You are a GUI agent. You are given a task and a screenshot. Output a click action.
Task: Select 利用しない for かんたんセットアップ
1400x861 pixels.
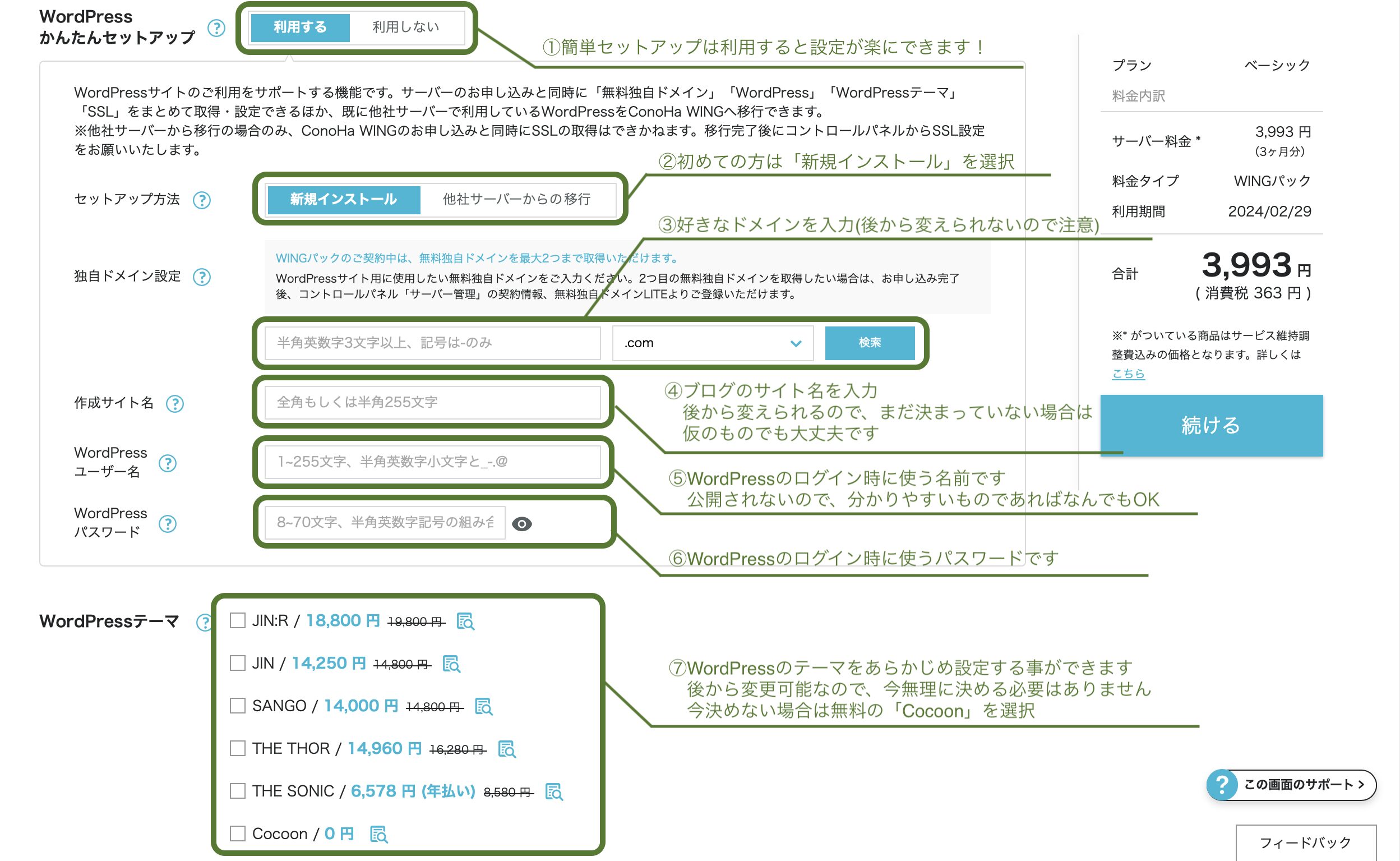pos(406,27)
